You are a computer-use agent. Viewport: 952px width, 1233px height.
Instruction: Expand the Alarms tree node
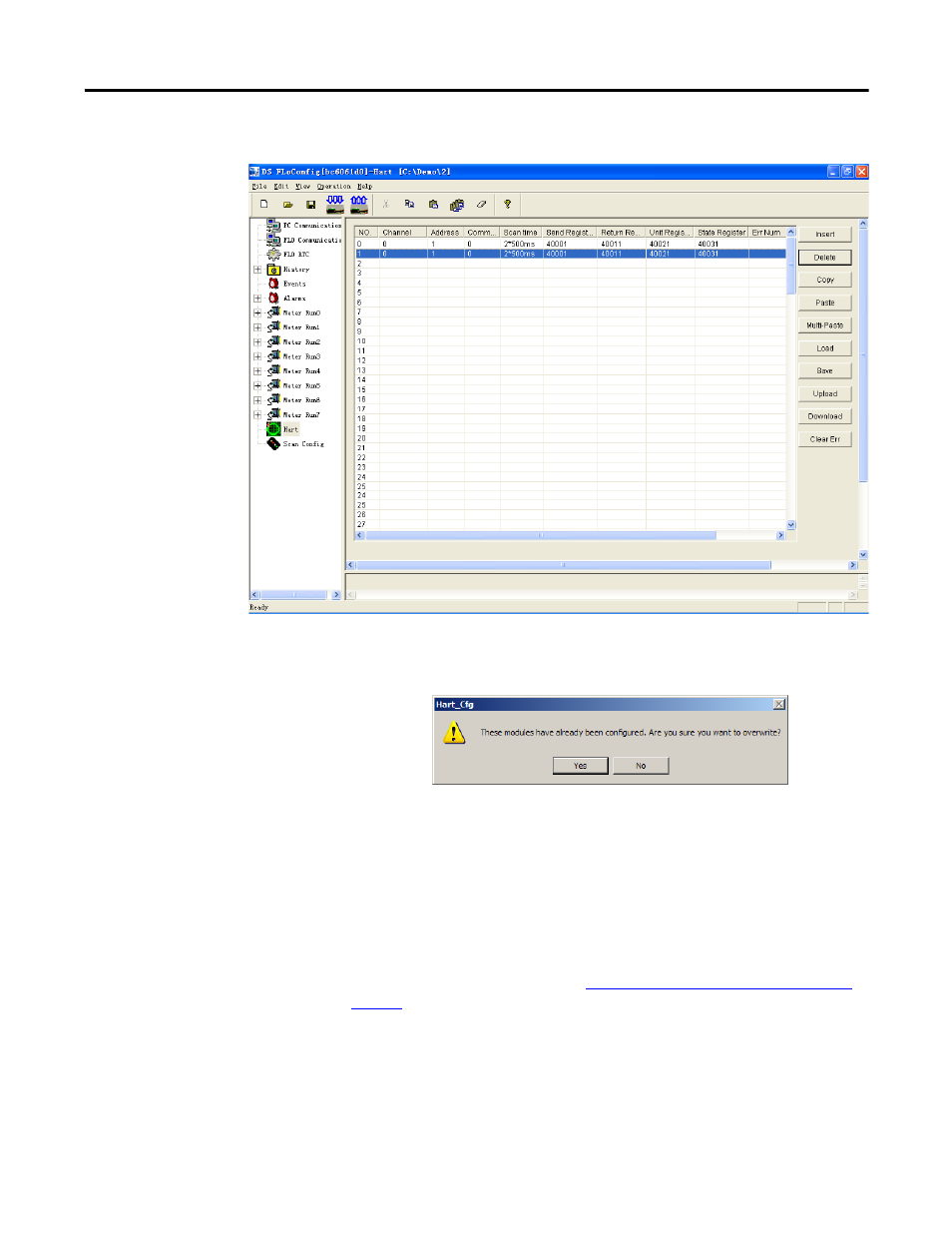[x=257, y=299]
